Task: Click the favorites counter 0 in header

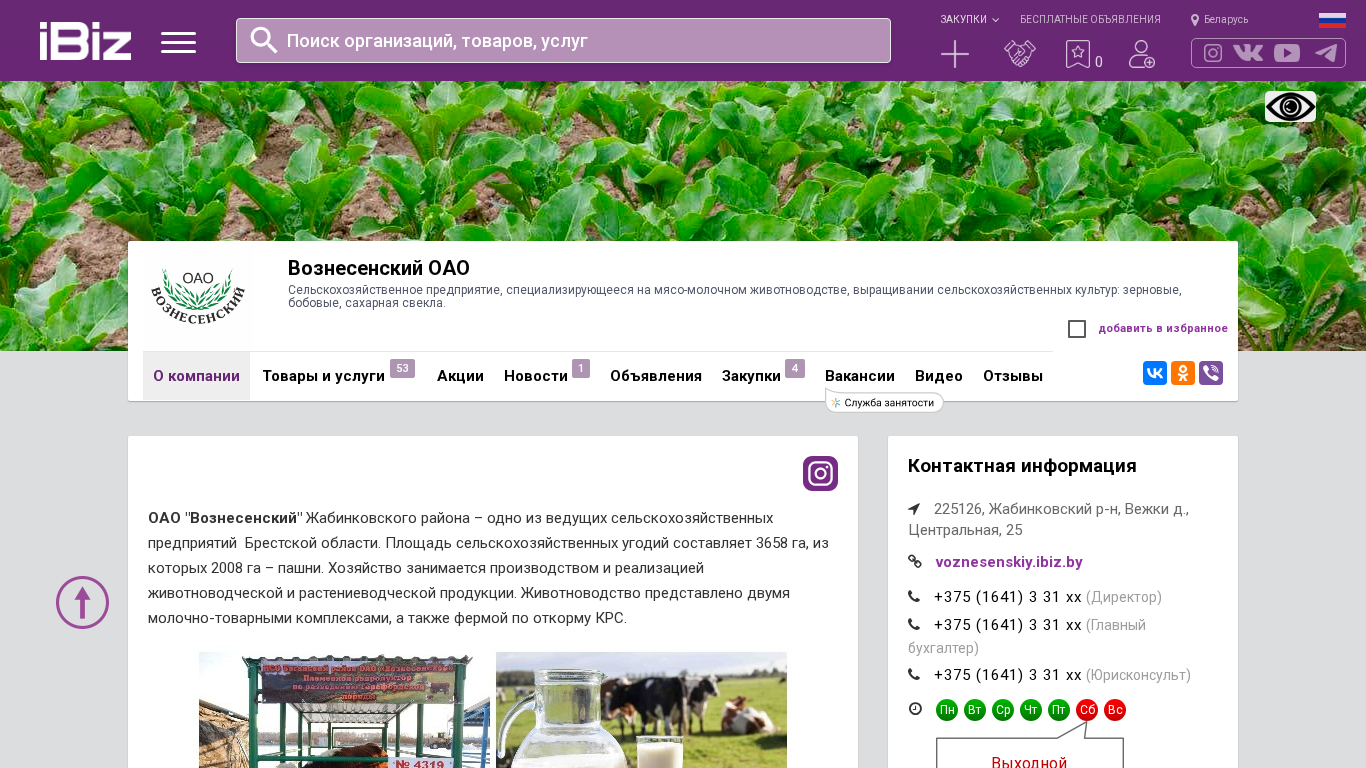Action: (1099, 62)
